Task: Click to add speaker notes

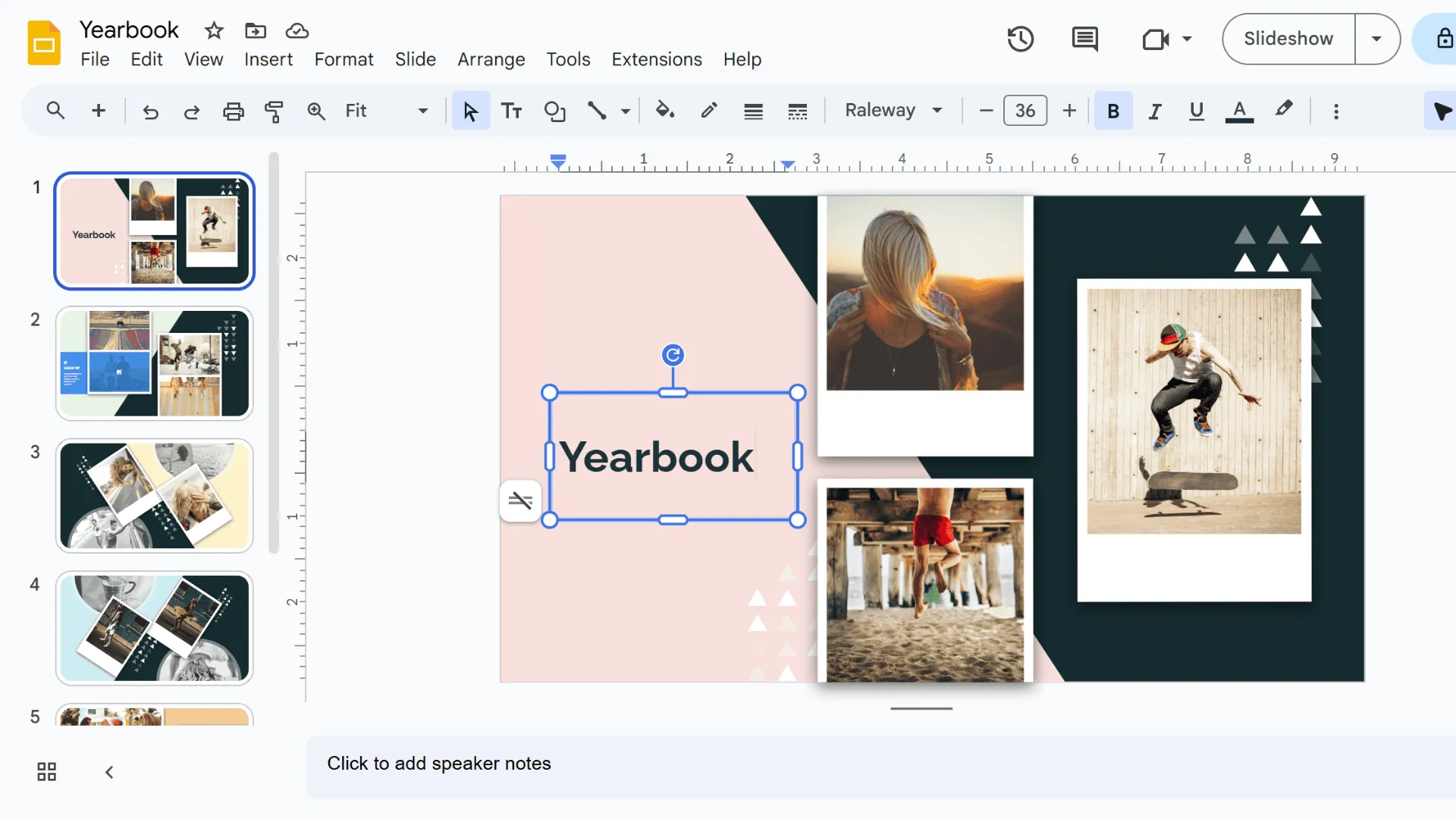Action: click(438, 764)
